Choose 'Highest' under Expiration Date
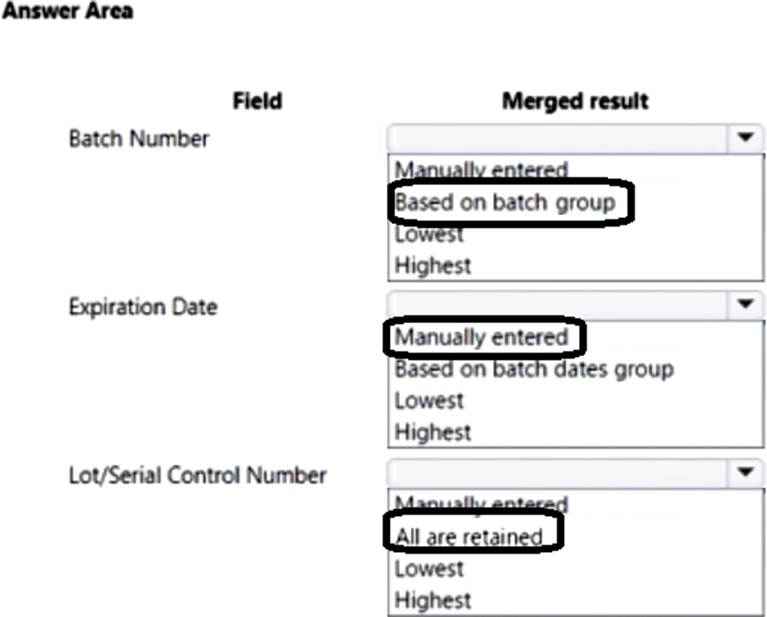This screenshot has height=617, width=767. click(433, 432)
